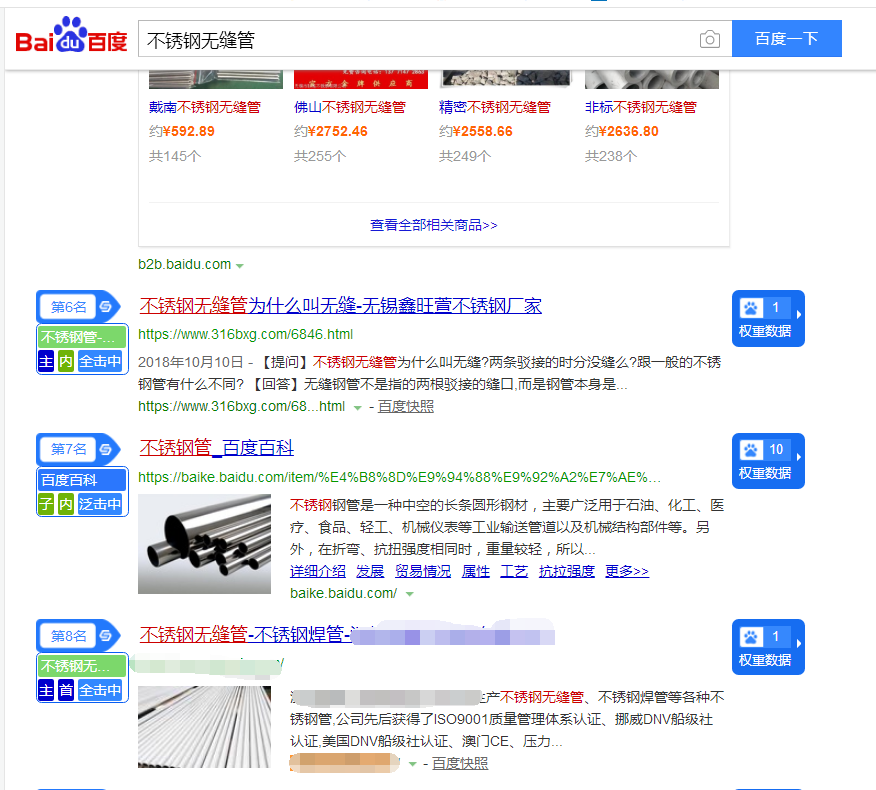Viewport: 876px width, 790px height.
Task: Click the Baidu logo
Action: click(x=72, y=36)
